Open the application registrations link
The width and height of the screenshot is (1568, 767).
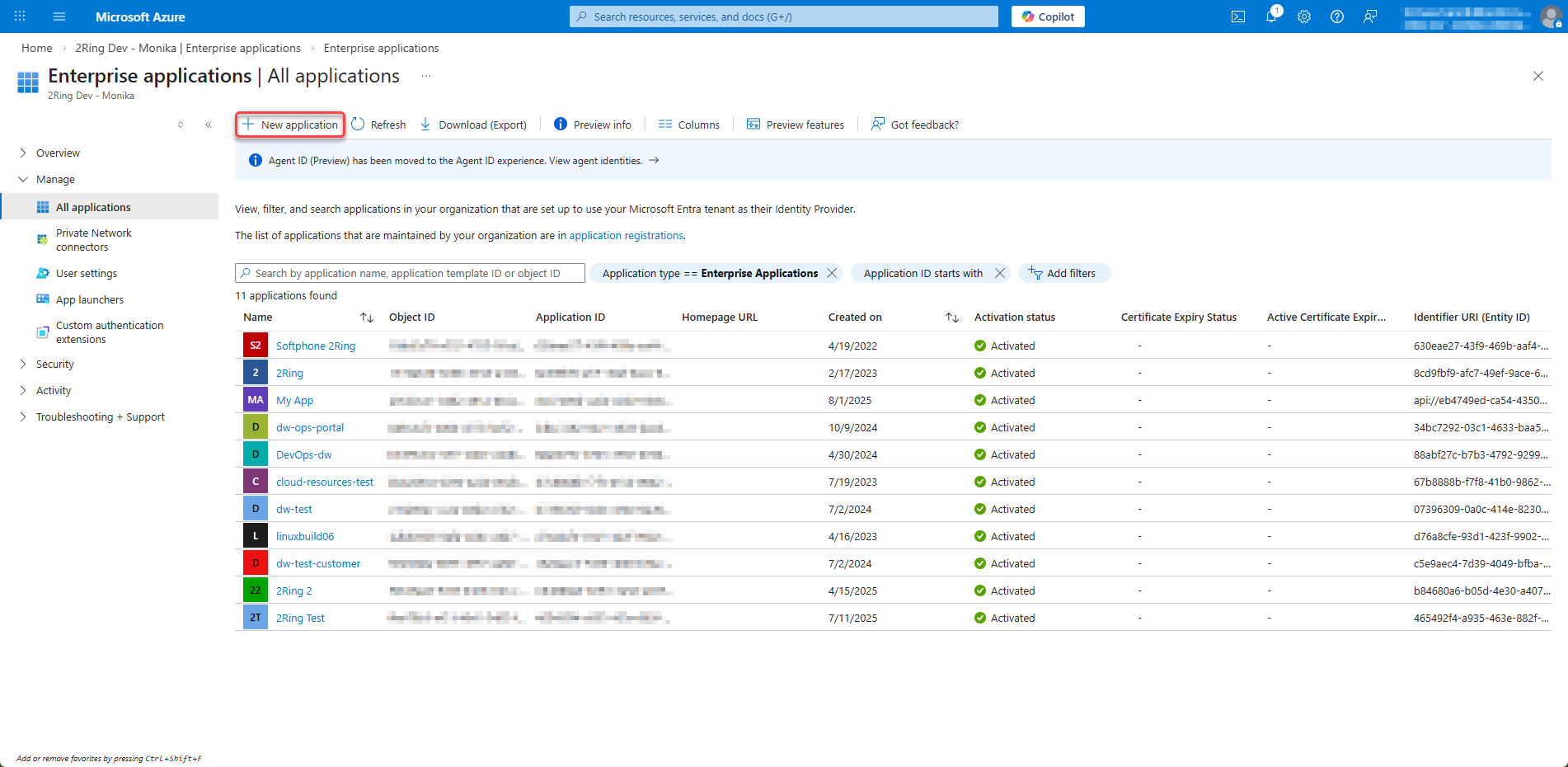click(626, 235)
